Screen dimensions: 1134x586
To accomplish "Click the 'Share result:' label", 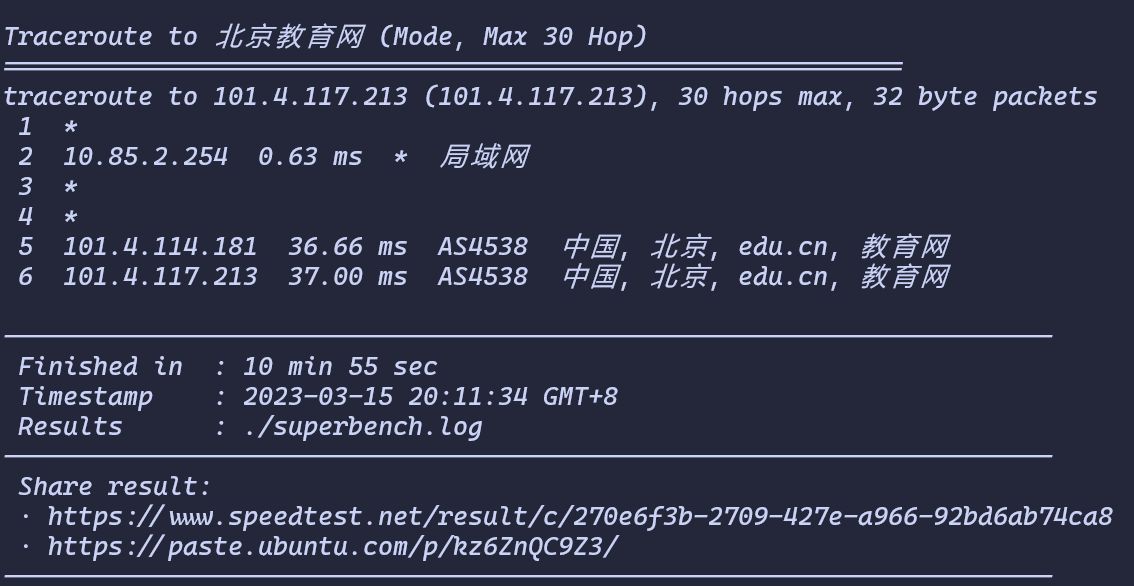I will [114, 487].
